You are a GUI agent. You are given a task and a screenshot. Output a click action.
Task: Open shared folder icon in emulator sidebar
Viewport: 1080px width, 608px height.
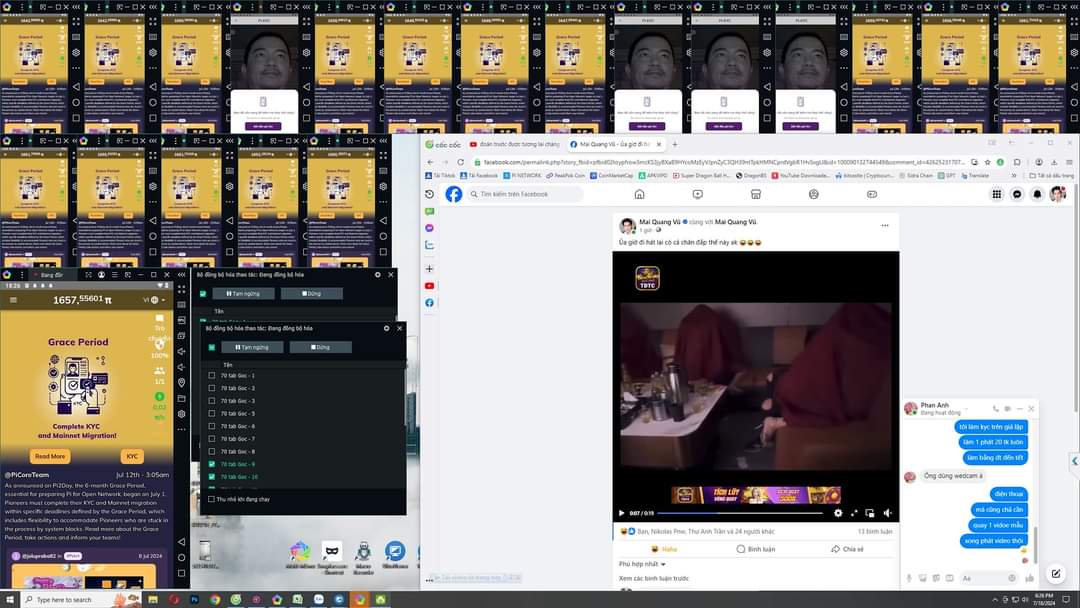[x=181, y=398]
